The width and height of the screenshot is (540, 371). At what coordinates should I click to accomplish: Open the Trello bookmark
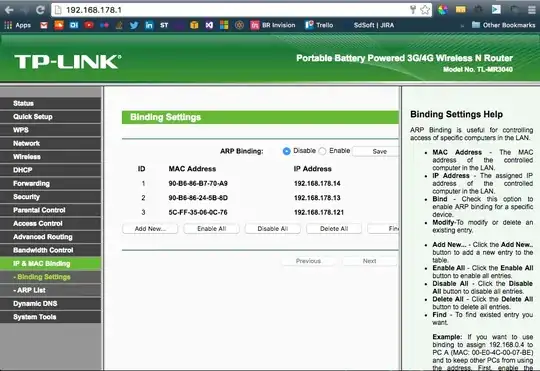tap(319, 25)
